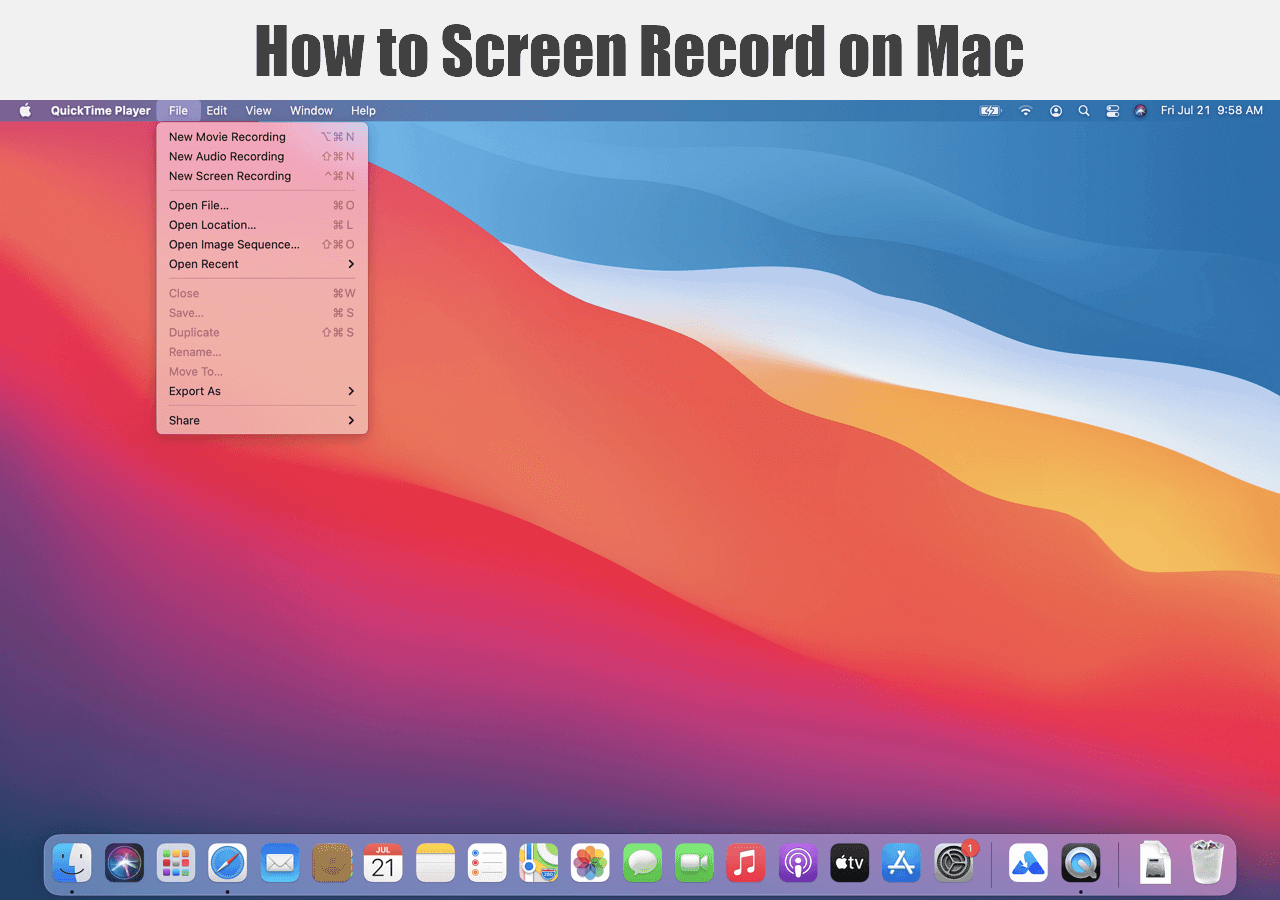Open Photos from the Dock
This screenshot has width=1280, height=900.
(x=590, y=862)
